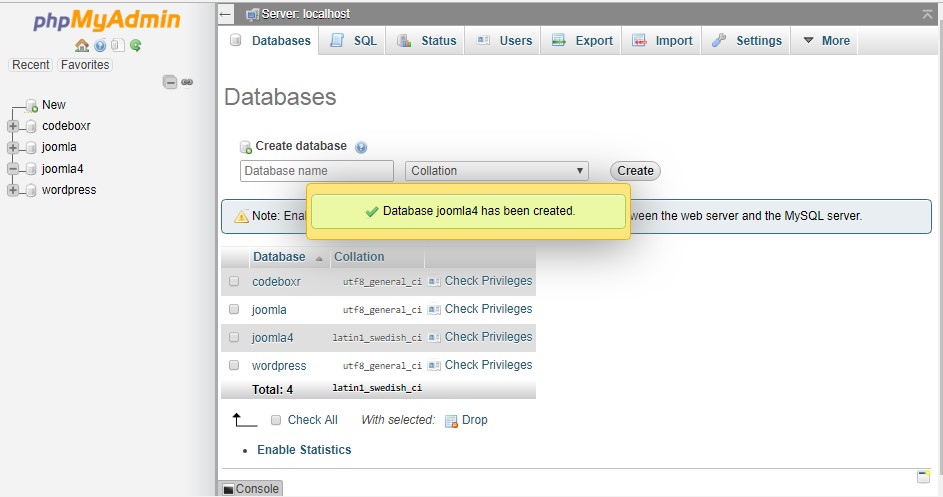Click joomla4 database icon in tree
This screenshot has height=497, width=943.
(31, 169)
